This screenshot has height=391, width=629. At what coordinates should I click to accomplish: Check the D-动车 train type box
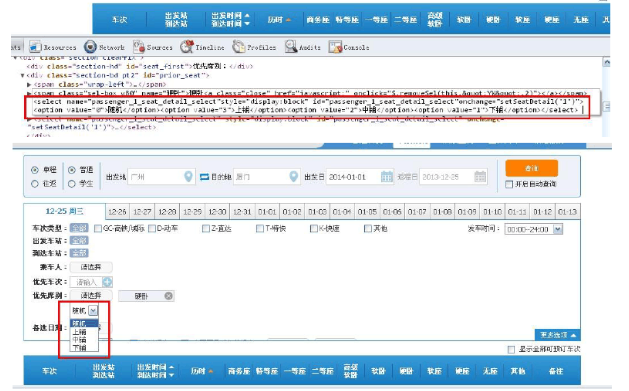(152, 229)
